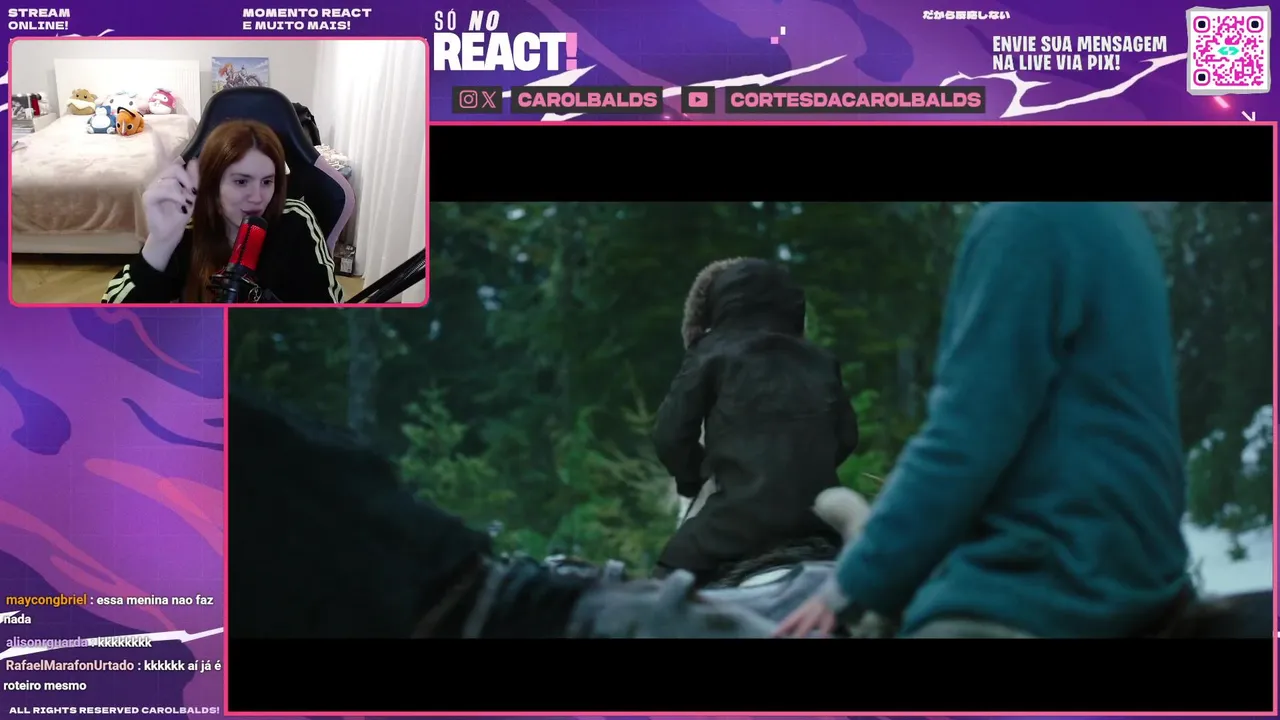
Task: Click username maycongbriel in chat
Action: pos(46,600)
